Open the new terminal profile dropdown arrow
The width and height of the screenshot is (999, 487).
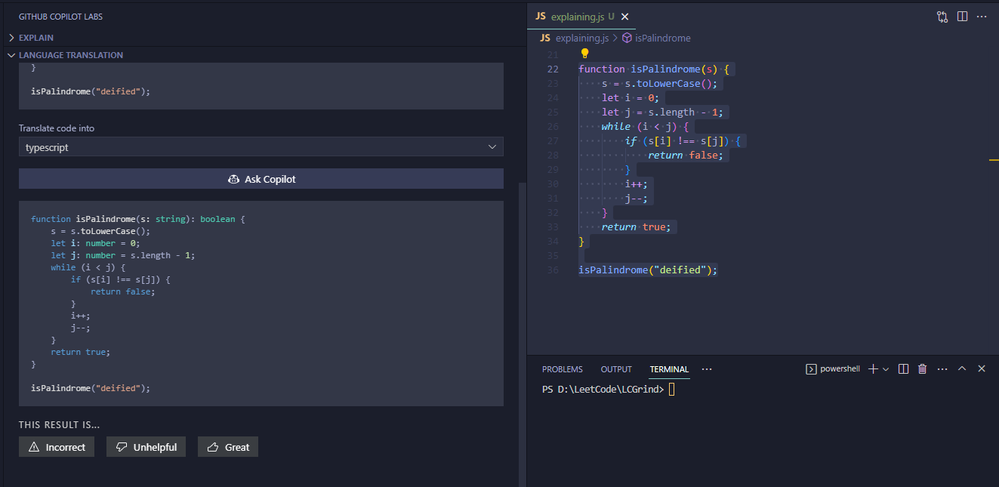[886, 369]
